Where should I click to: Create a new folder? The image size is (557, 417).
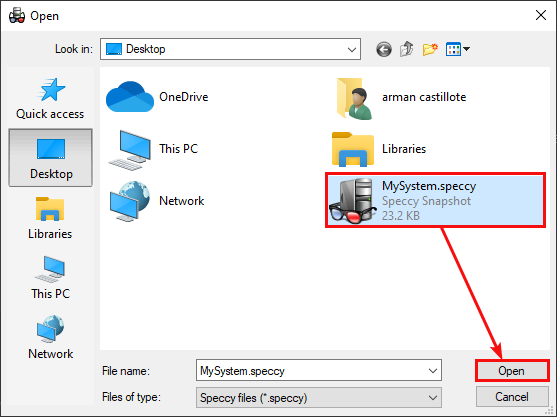click(430, 49)
